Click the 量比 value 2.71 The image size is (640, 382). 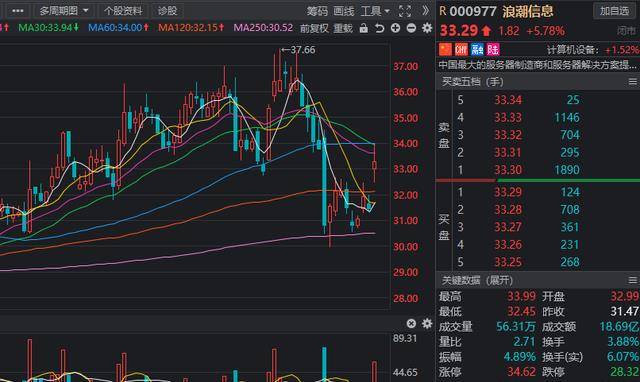[524, 342]
